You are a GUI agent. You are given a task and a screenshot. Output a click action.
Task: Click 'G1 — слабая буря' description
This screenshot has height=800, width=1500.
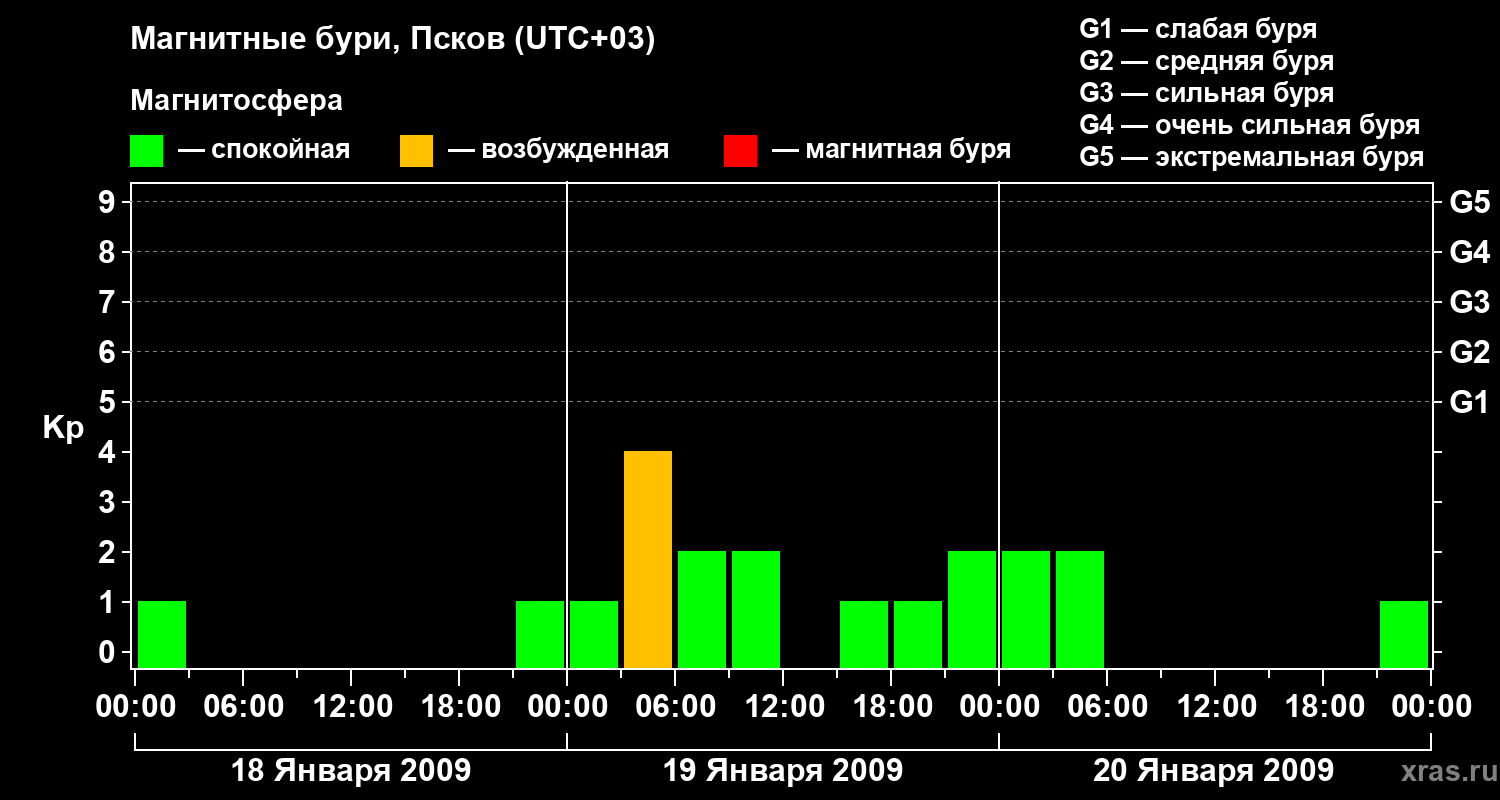tap(1198, 29)
